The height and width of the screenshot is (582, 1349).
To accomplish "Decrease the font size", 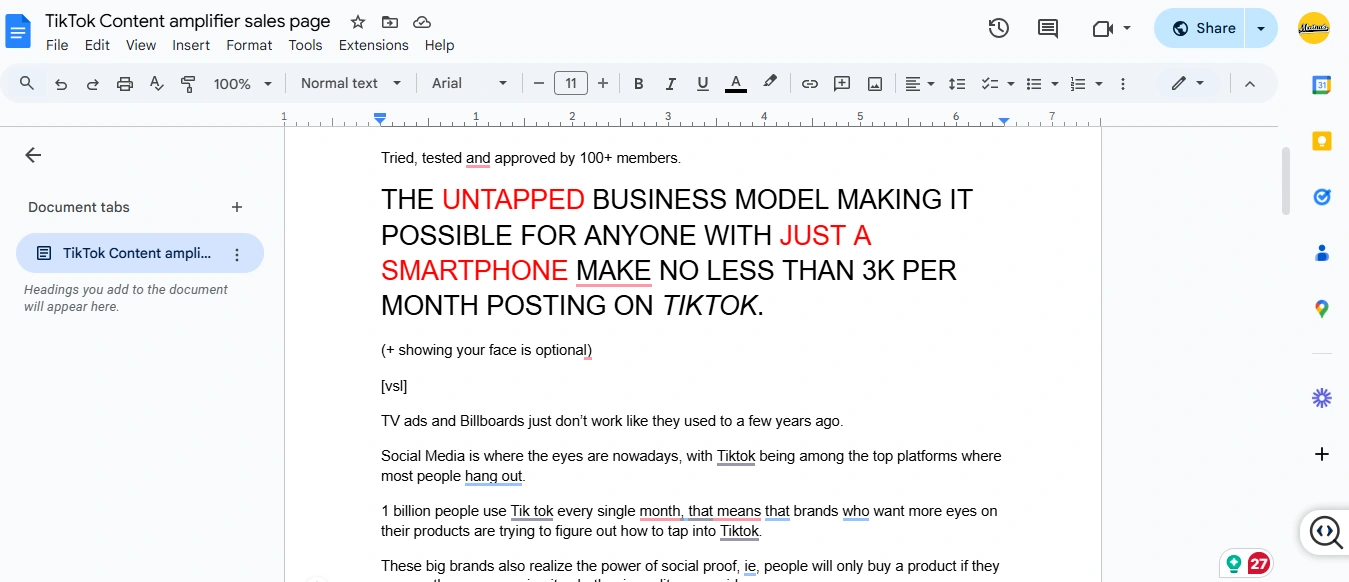I will (539, 84).
